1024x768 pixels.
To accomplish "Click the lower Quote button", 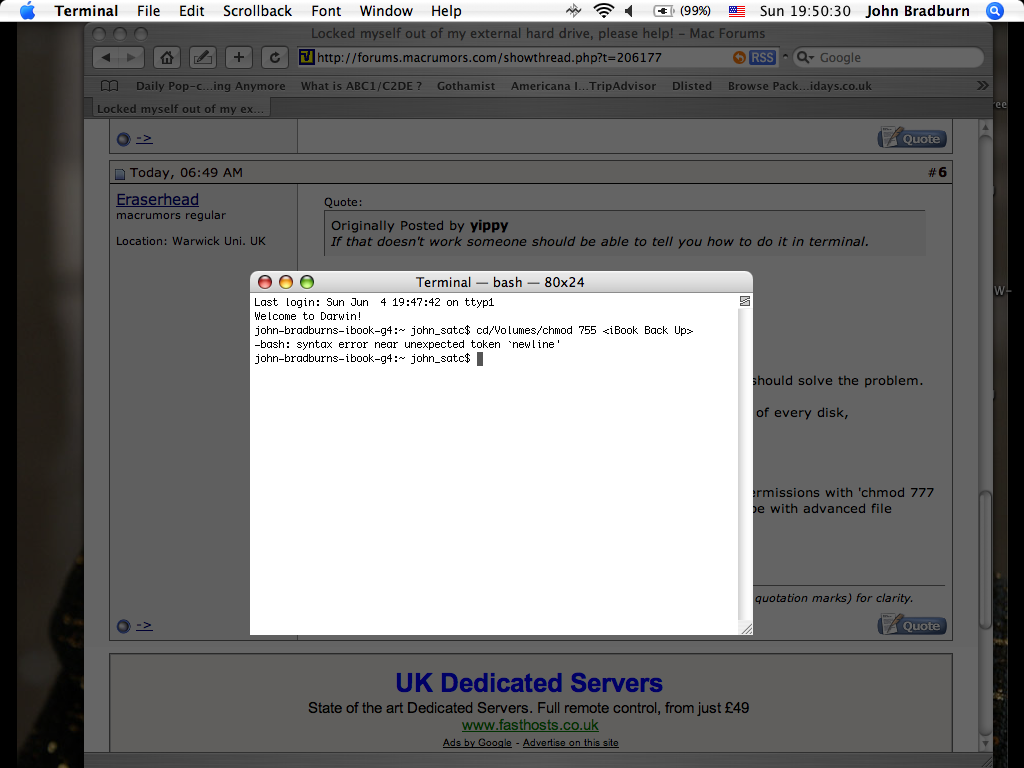I will [x=912, y=625].
